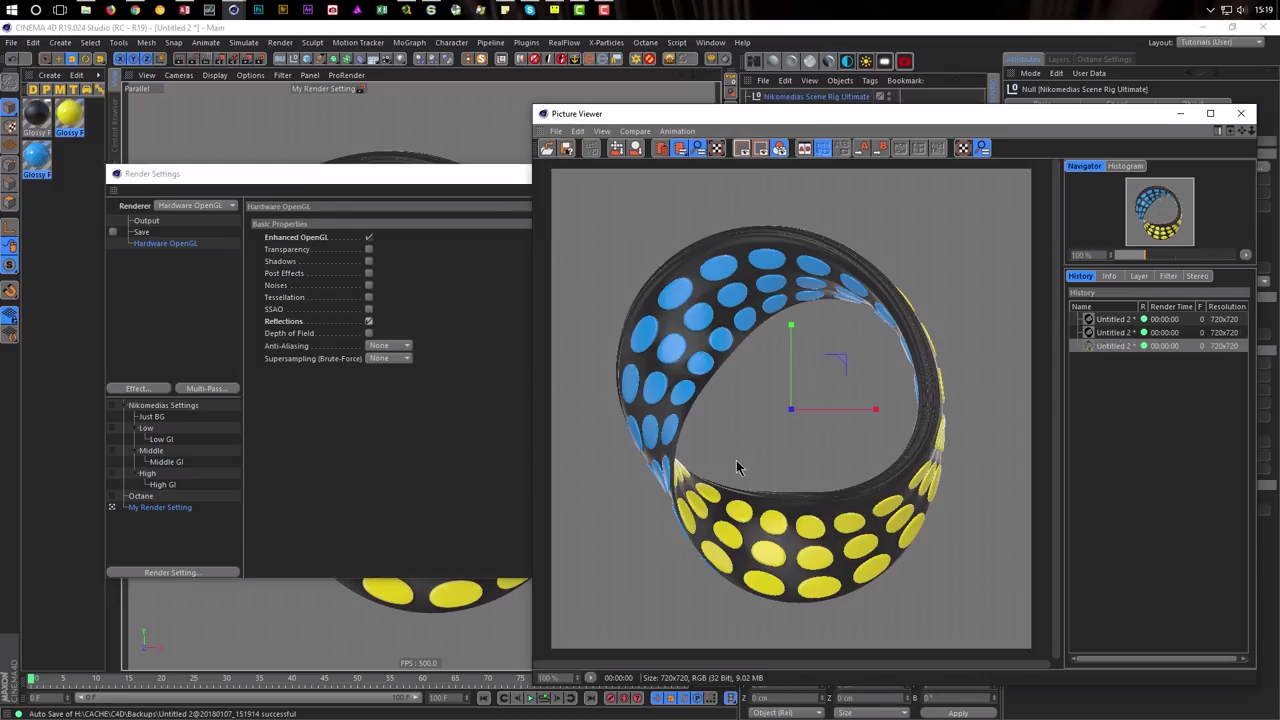Click the Windows Start button
Screen dimensions: 1280x720
pos(11,10)
